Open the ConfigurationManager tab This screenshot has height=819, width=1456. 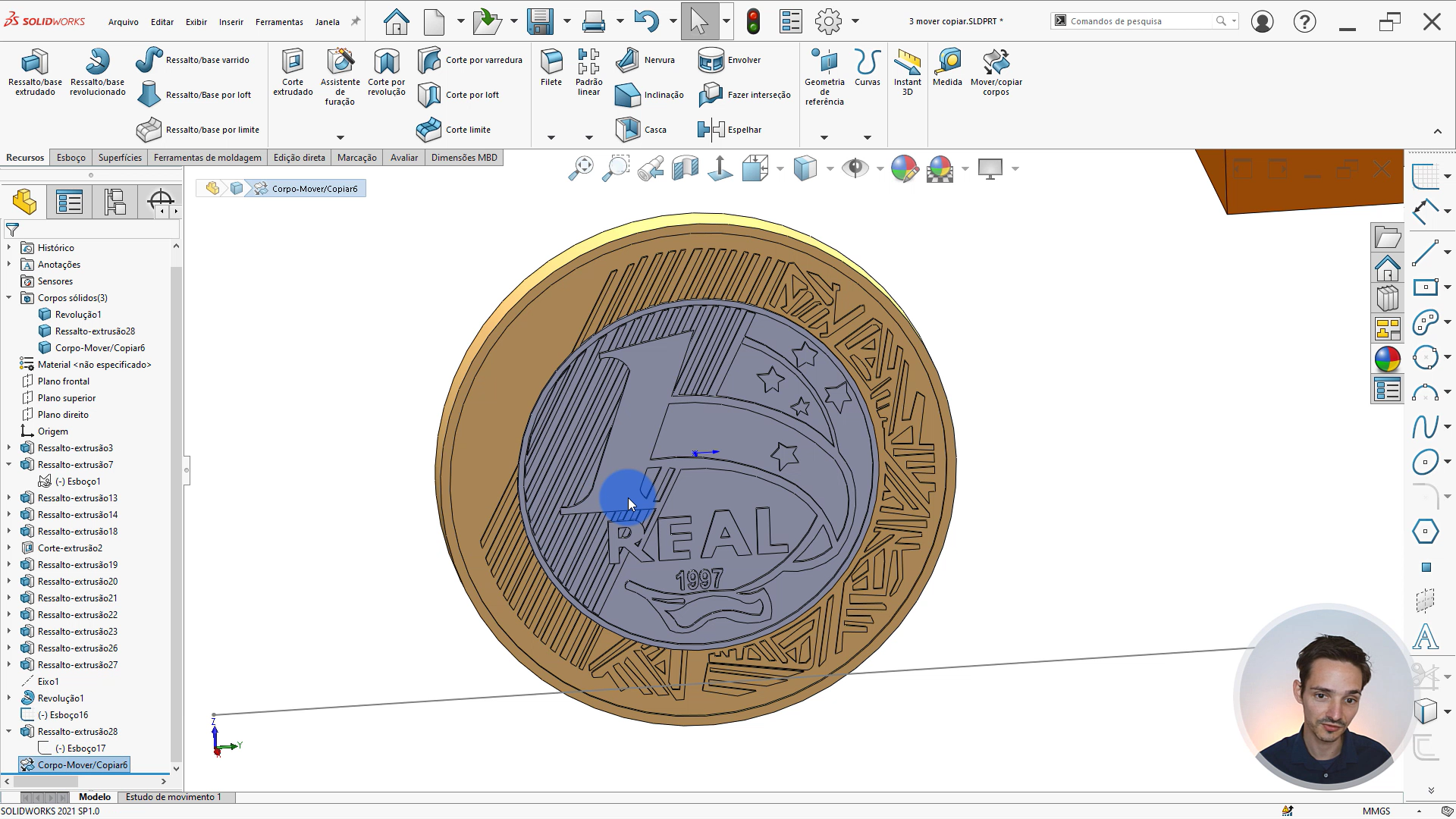(x=115, y=202)
